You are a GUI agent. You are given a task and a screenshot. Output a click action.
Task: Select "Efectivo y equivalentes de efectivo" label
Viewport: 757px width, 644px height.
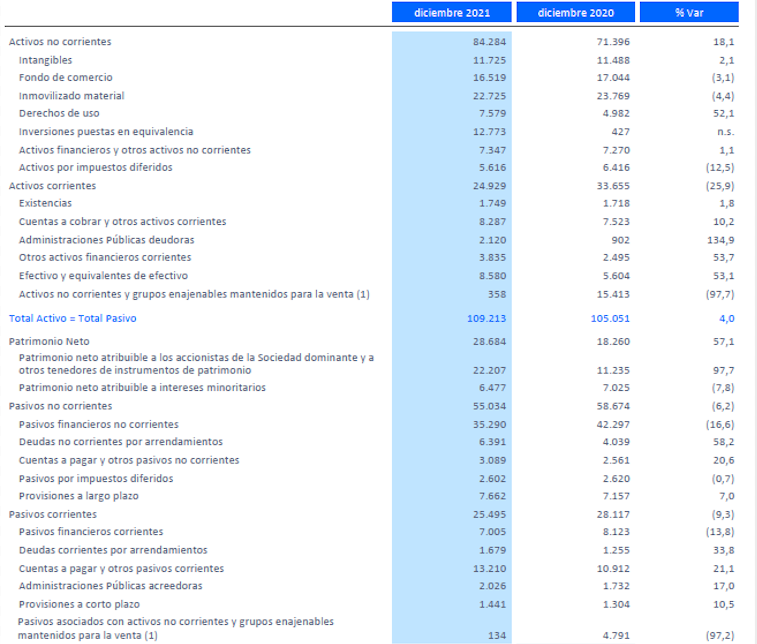103,275
